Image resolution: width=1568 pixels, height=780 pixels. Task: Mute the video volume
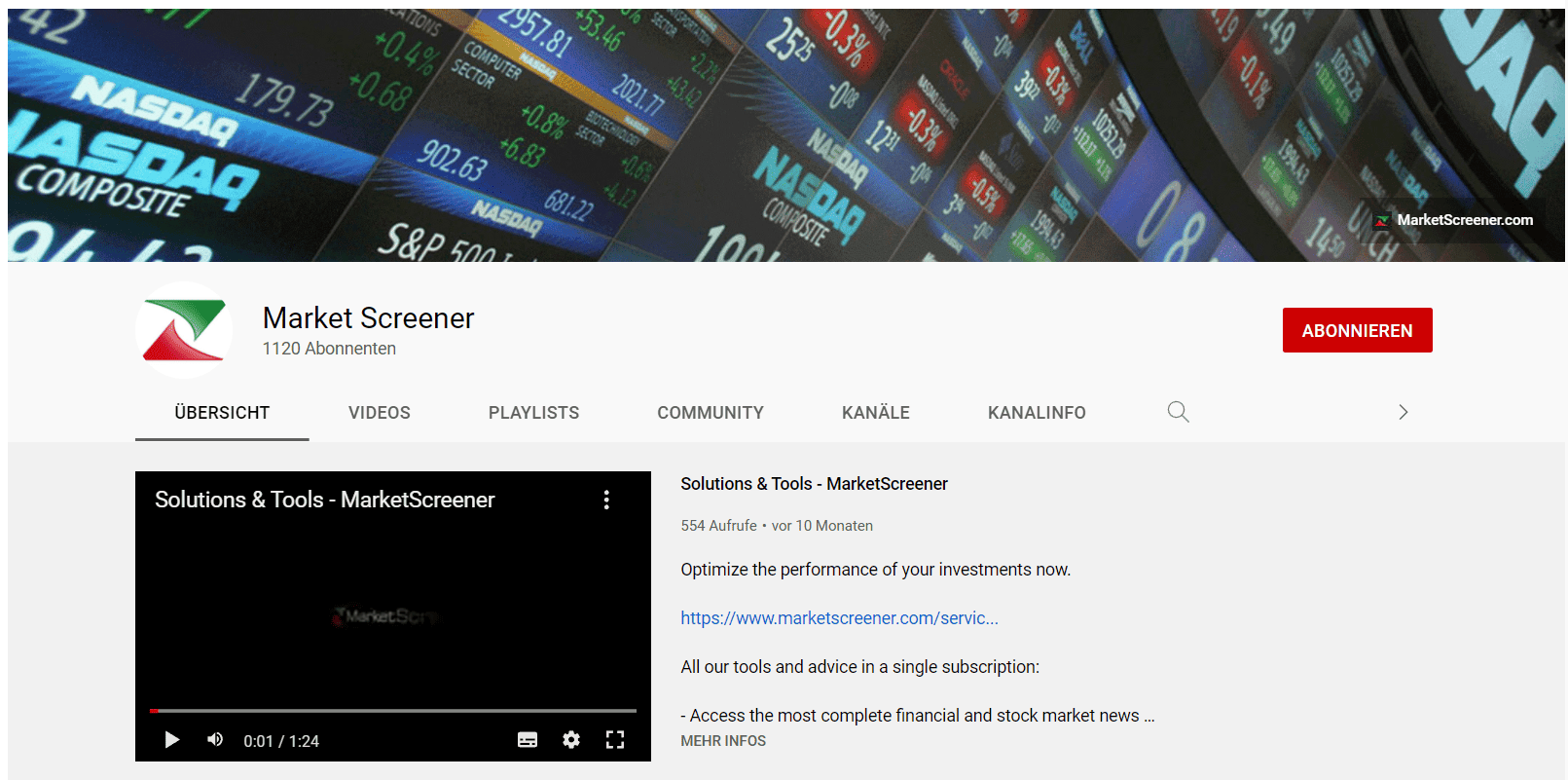(215, 740)
